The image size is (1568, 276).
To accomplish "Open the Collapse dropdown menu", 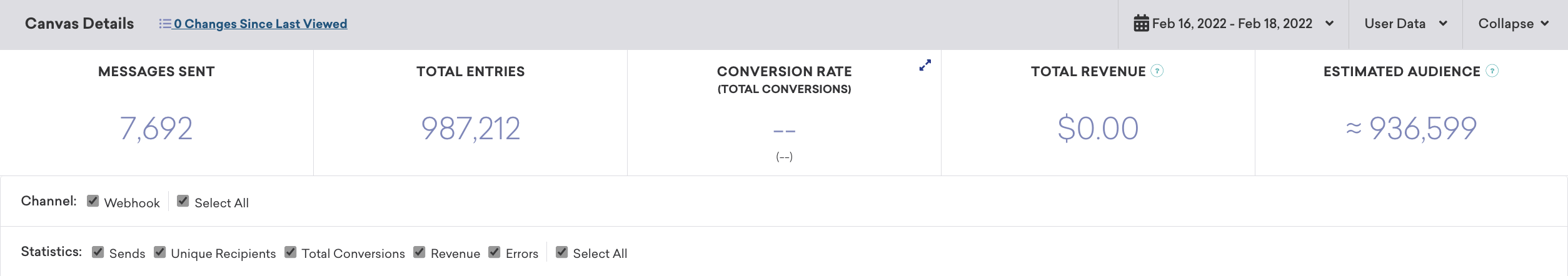I will (1515, 24).
